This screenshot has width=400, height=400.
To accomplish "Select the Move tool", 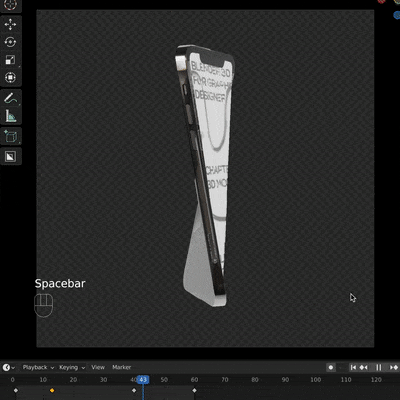I will pos(10,24).
